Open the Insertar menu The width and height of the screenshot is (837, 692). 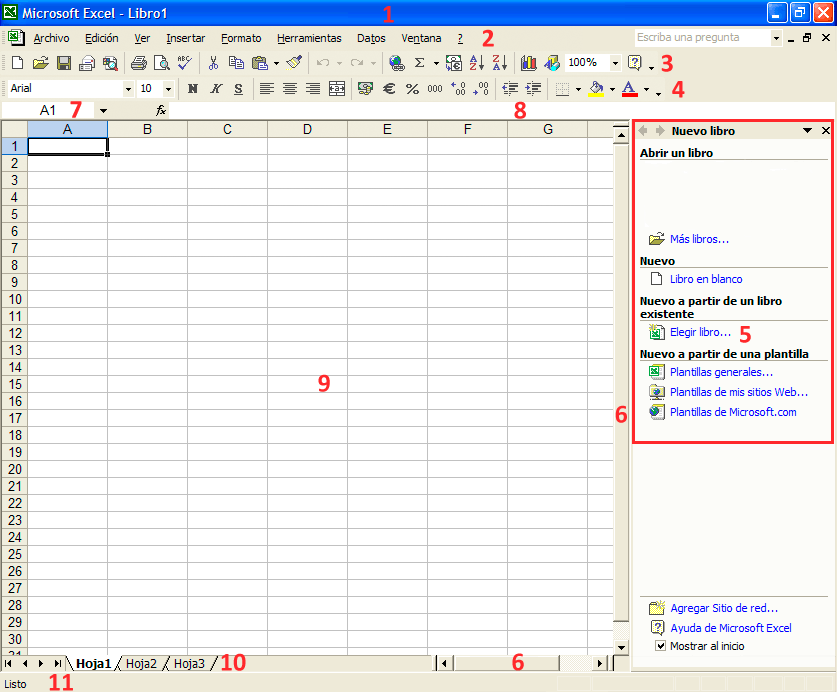(x=185, y=38)
